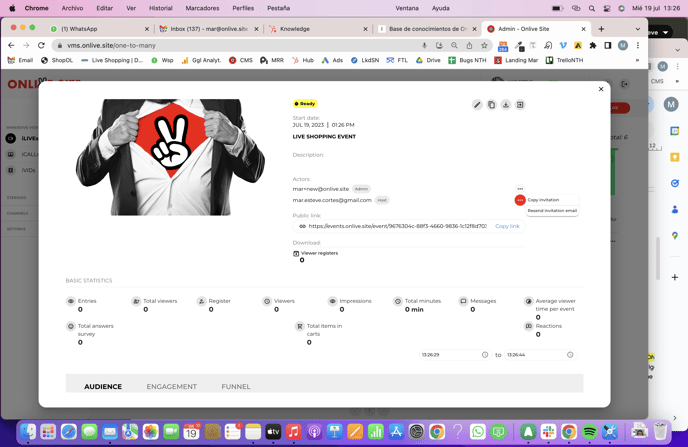Viewport: 688px width, 447px height.
Task: Reload the current page
Action: [41, 45]
